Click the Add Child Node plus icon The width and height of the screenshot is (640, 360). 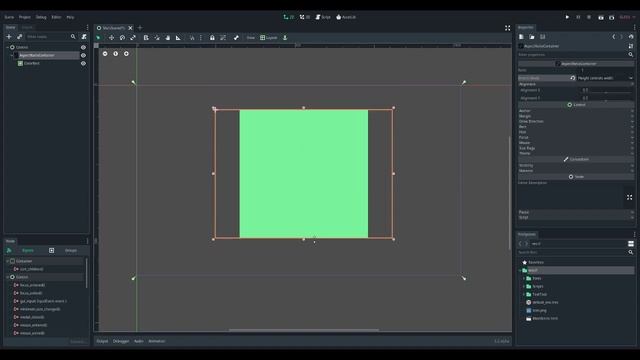9,37
